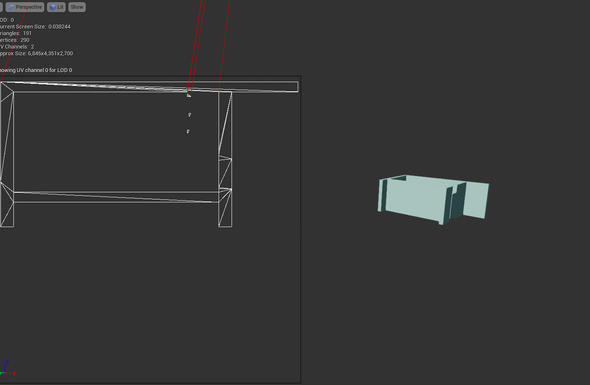Viewport: 590px width, 385px height.
Task: Click the blue camera icon beside Perspective
Action: (x=11, y=7)
